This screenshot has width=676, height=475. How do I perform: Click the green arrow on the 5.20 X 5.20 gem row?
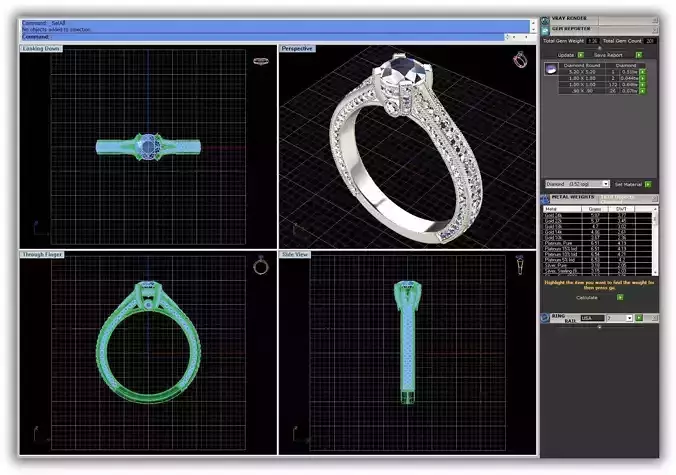click(642, 72)
